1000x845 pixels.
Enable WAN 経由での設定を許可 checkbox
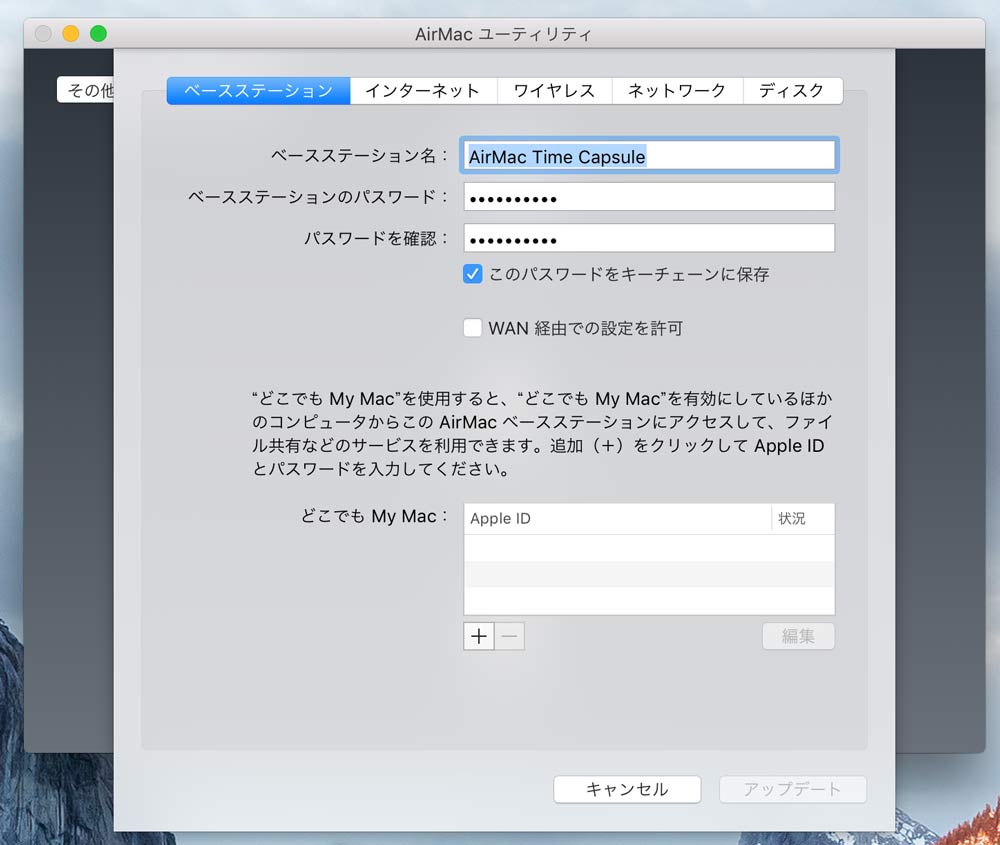point(473,328)
